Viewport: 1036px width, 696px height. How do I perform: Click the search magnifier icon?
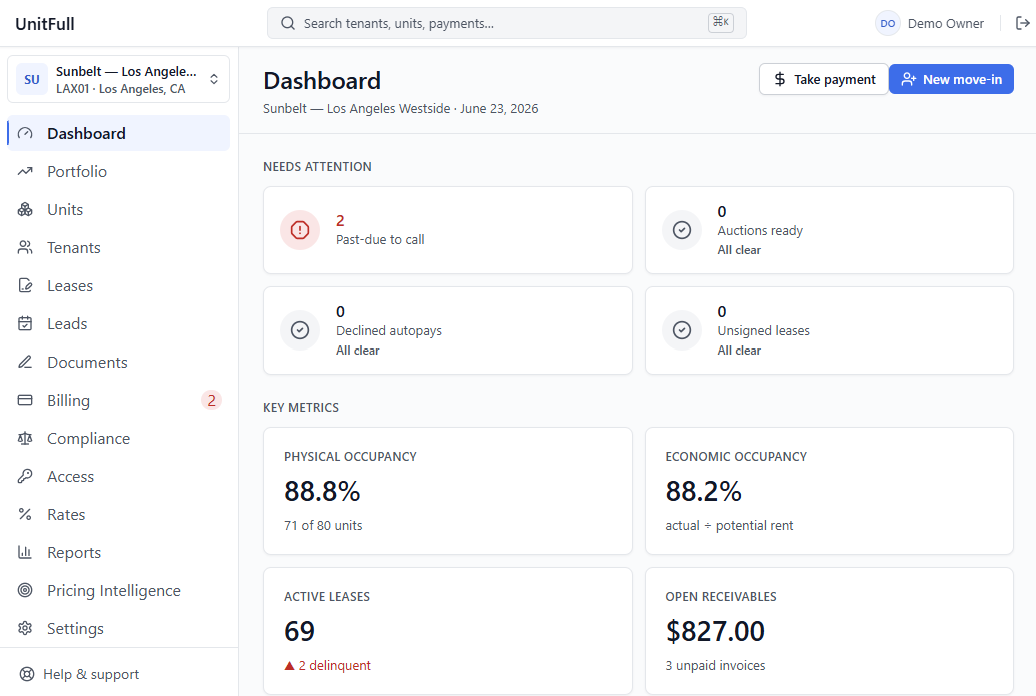click(x=287, y=23)
